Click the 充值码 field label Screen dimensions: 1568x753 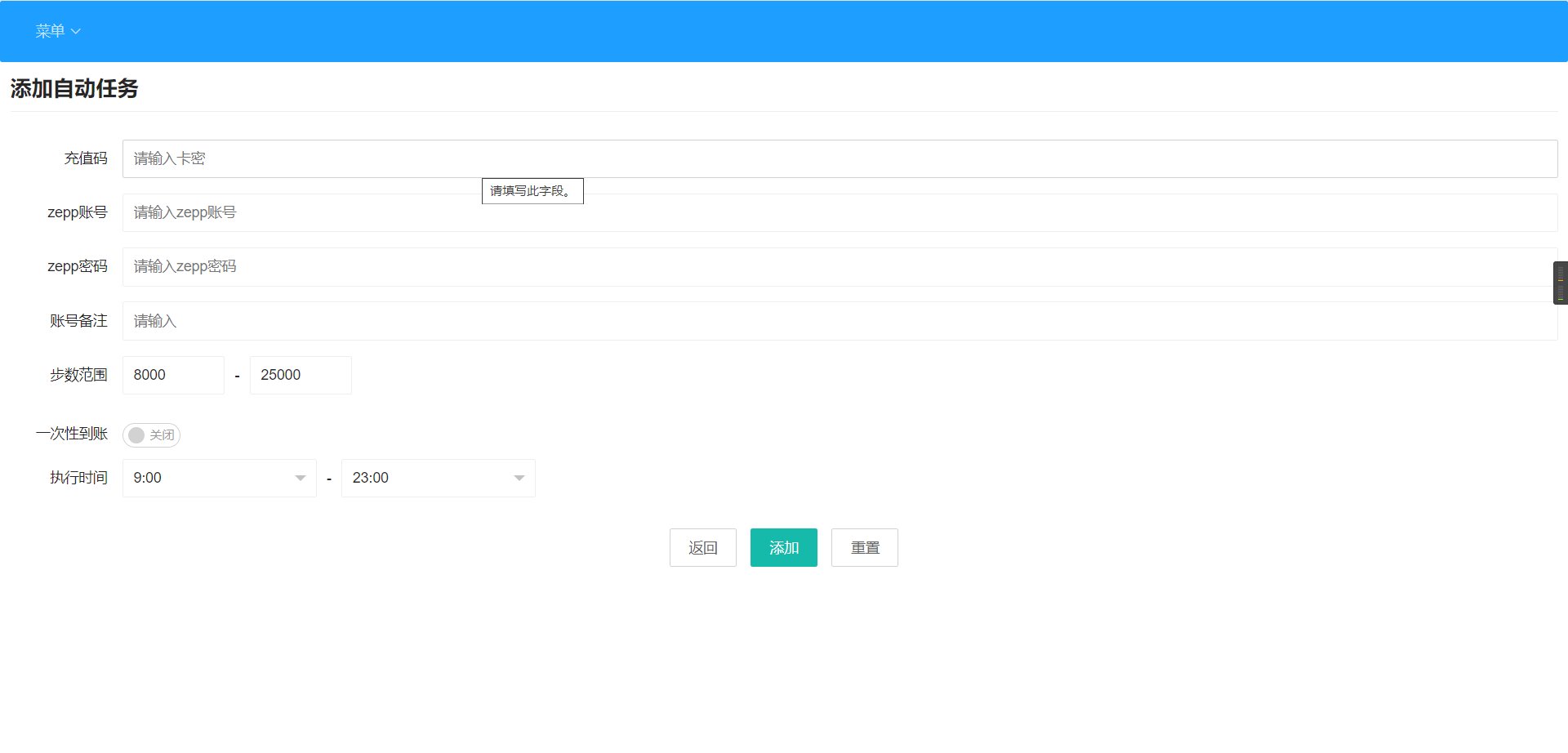[86, 158]
